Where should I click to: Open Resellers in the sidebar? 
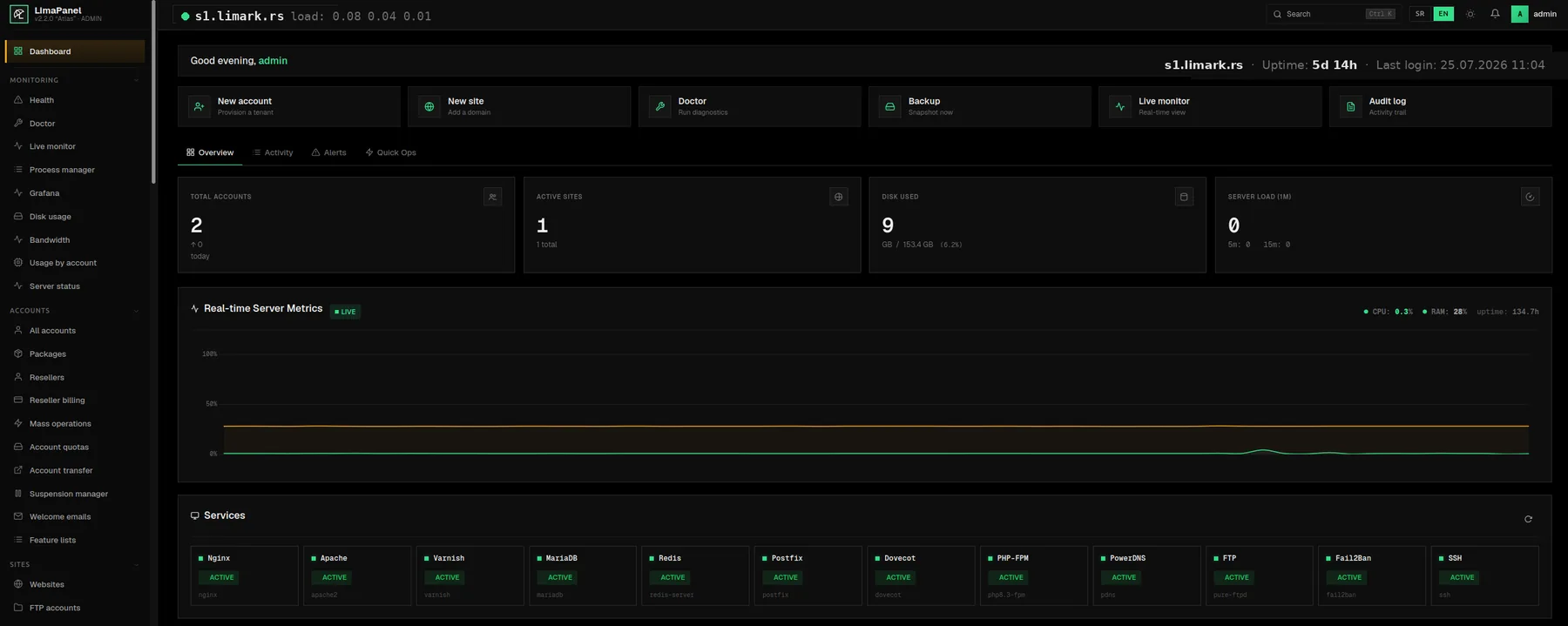point(75,377)
